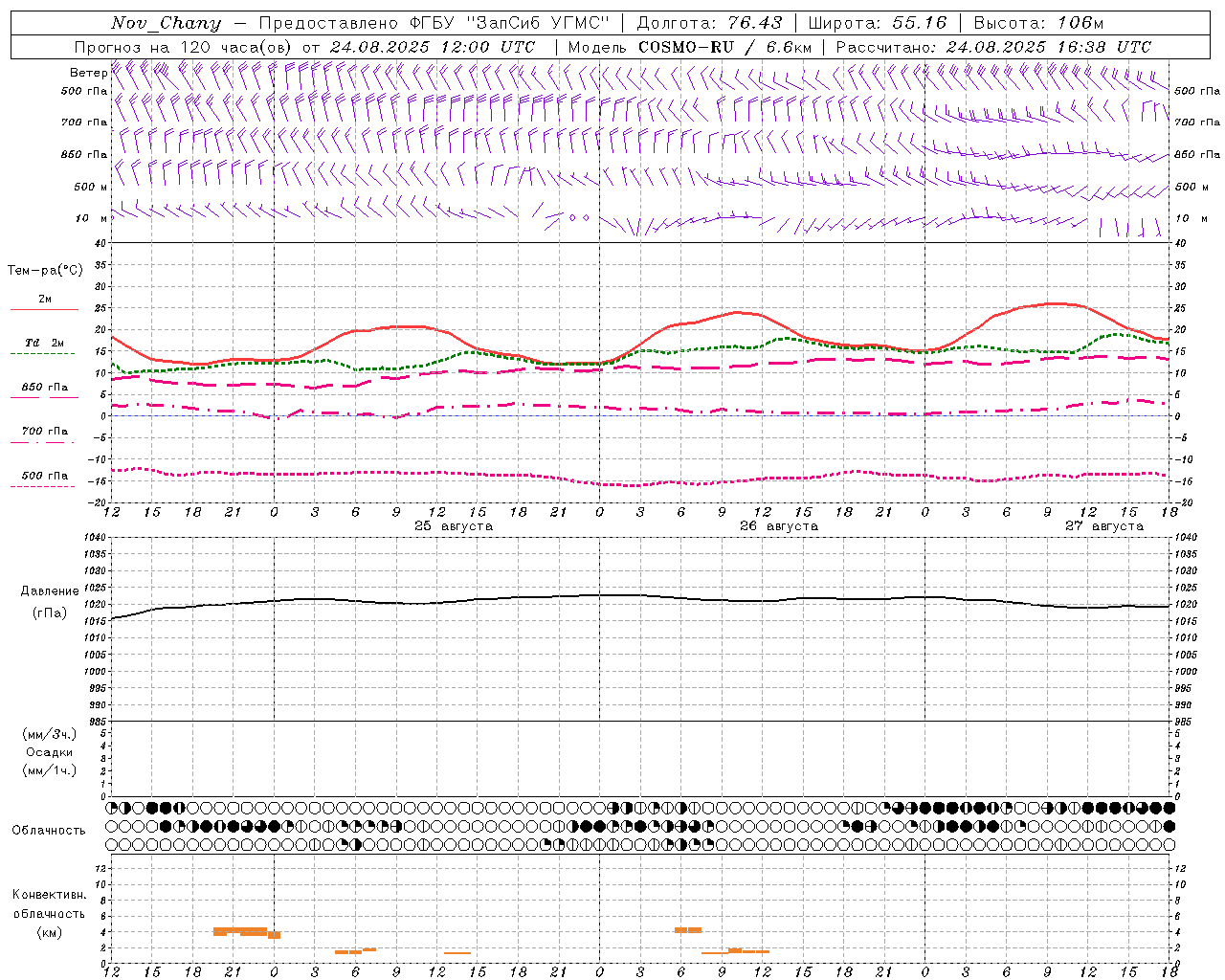Click the forecast start "24.08.2025 12:00 UTC"
The image size is (1225, 980).
433,47
